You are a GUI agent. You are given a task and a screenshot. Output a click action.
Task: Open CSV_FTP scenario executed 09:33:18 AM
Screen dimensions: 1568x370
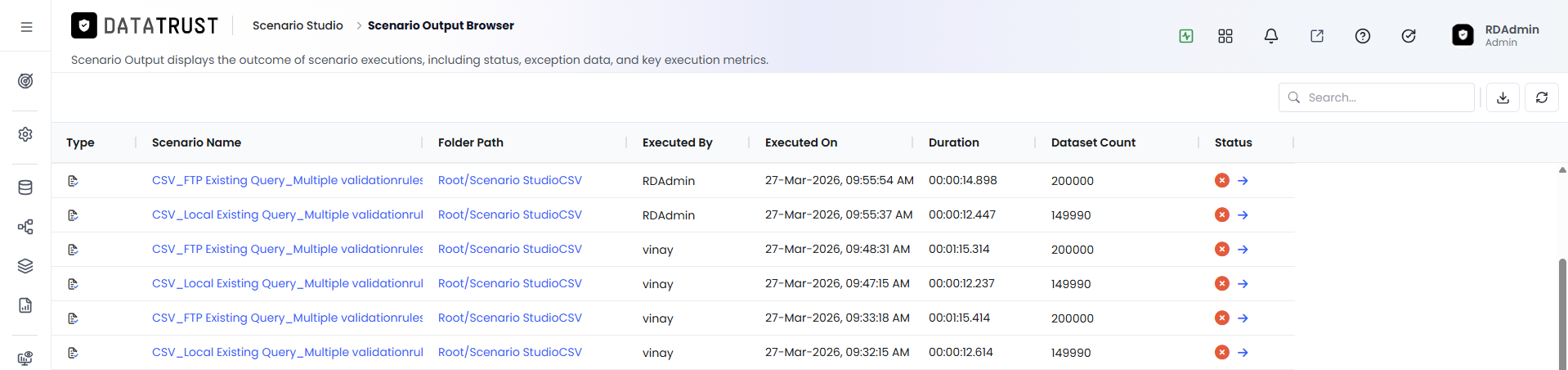click(x=287, y=318)
